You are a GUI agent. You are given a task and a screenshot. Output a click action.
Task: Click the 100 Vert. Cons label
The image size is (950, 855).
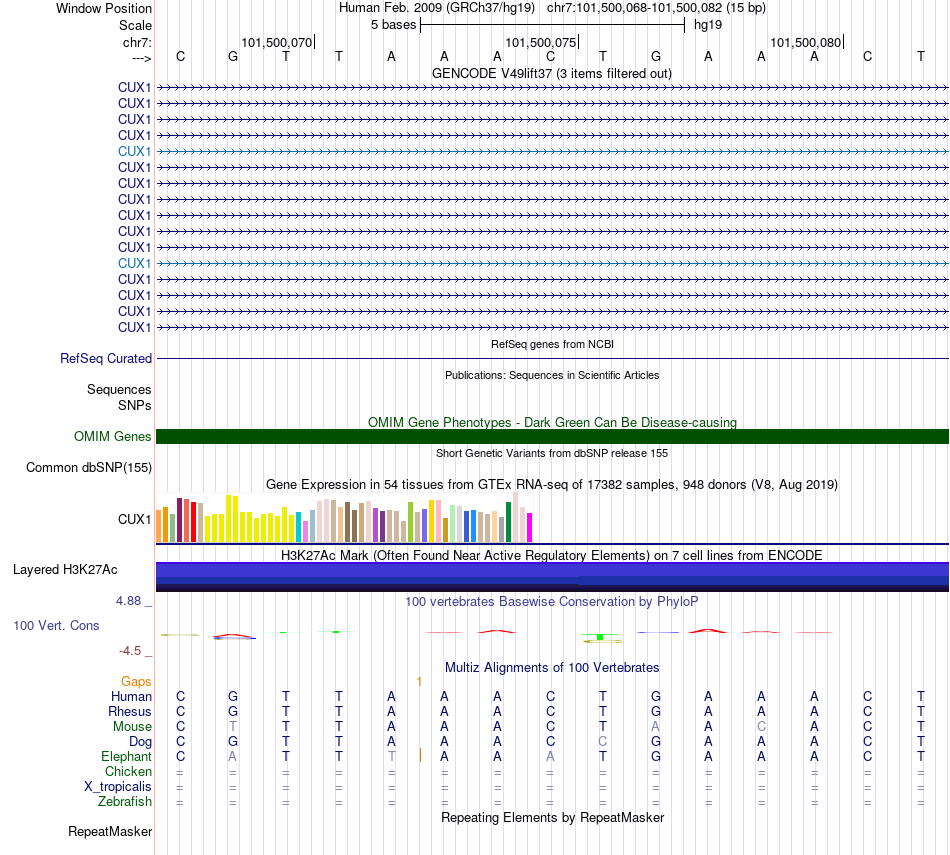56,625
